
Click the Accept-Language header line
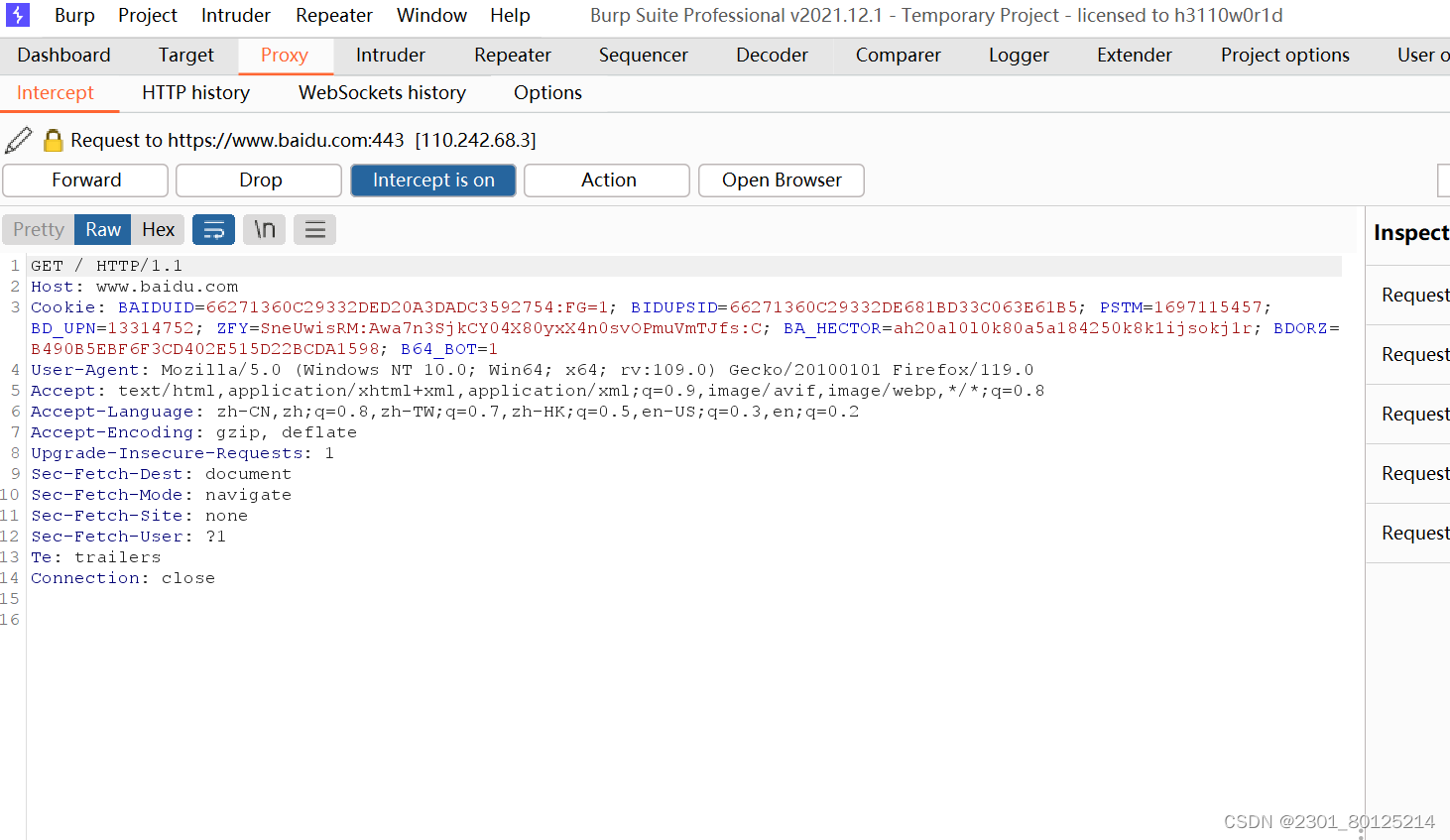(445, 412)
